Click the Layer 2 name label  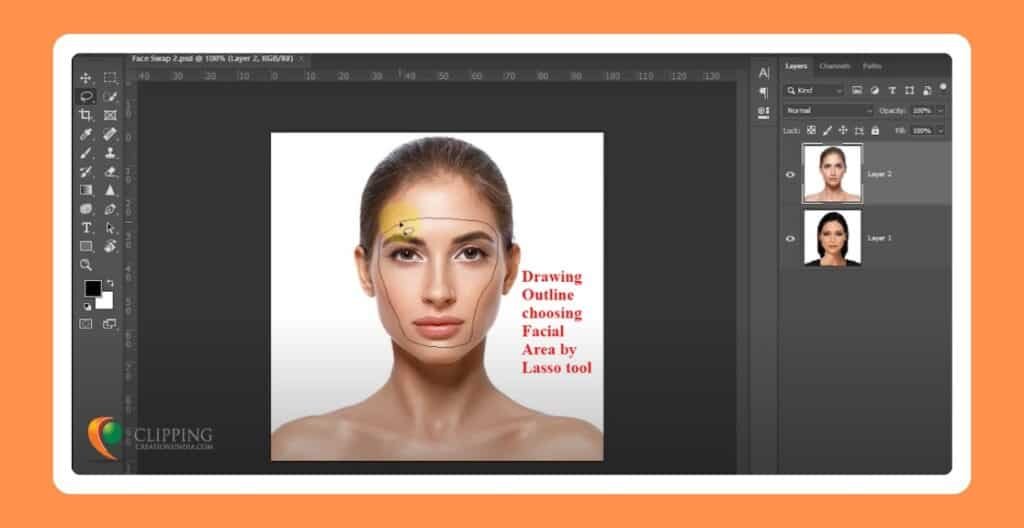point(880,174)
